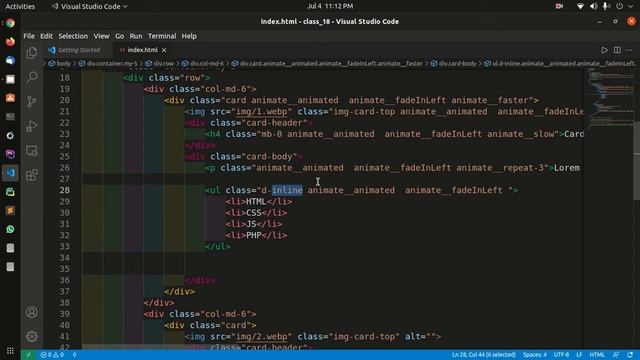This screenshot has width=640, height=360.
Task: Click the img/2.webp link on line 41
Action: pos(262,336)
